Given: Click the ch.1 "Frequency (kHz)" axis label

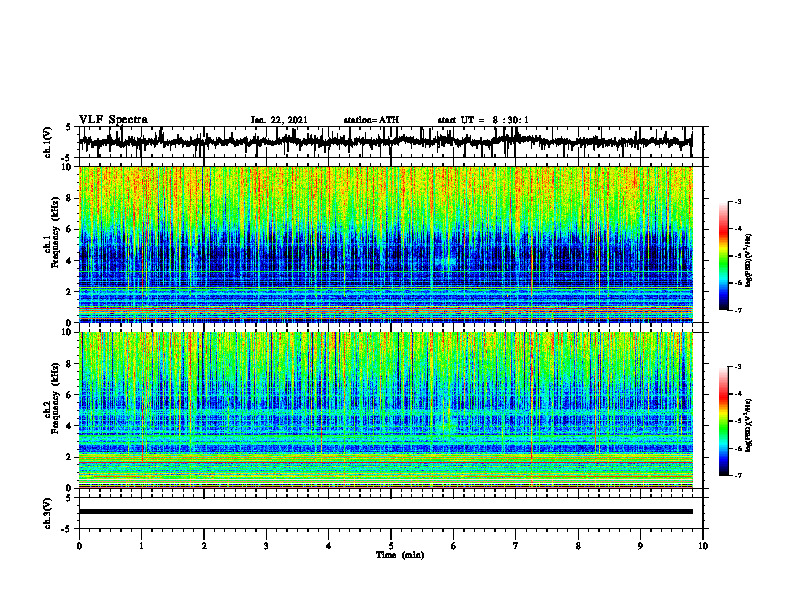Looking at the screenshot, I should (x=56, y=232).
